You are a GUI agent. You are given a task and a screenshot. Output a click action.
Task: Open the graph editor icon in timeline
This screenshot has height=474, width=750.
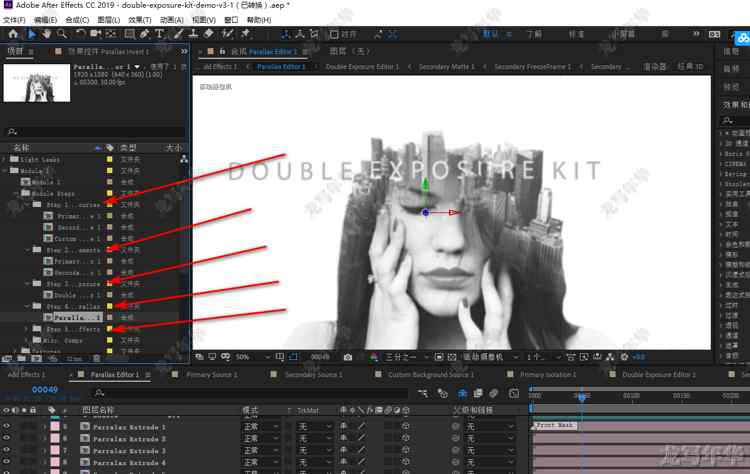[514, 393]
